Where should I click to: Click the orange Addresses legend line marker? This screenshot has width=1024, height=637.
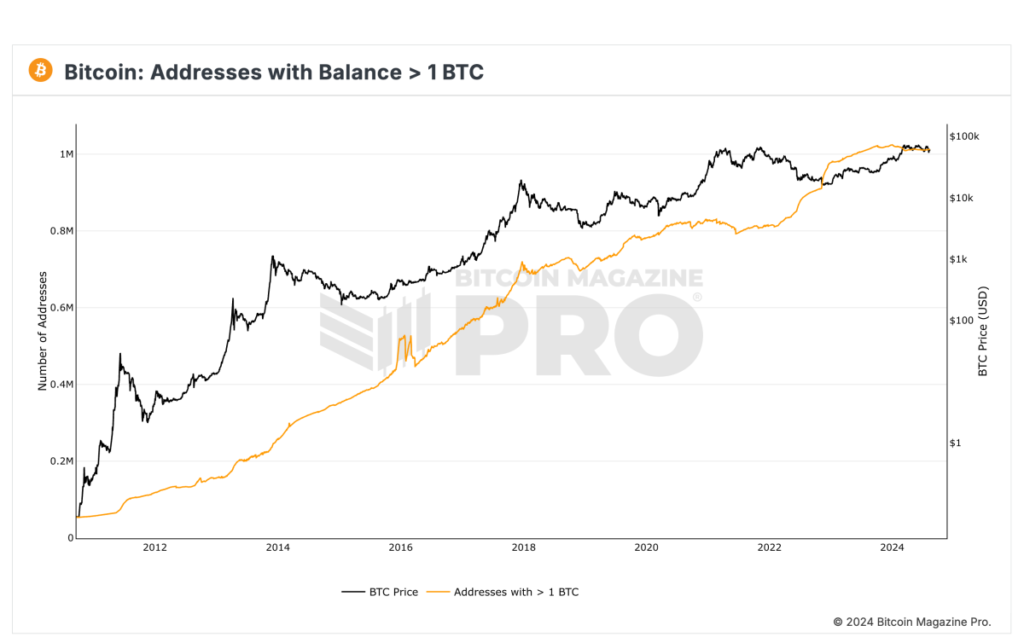click(438, 592)
